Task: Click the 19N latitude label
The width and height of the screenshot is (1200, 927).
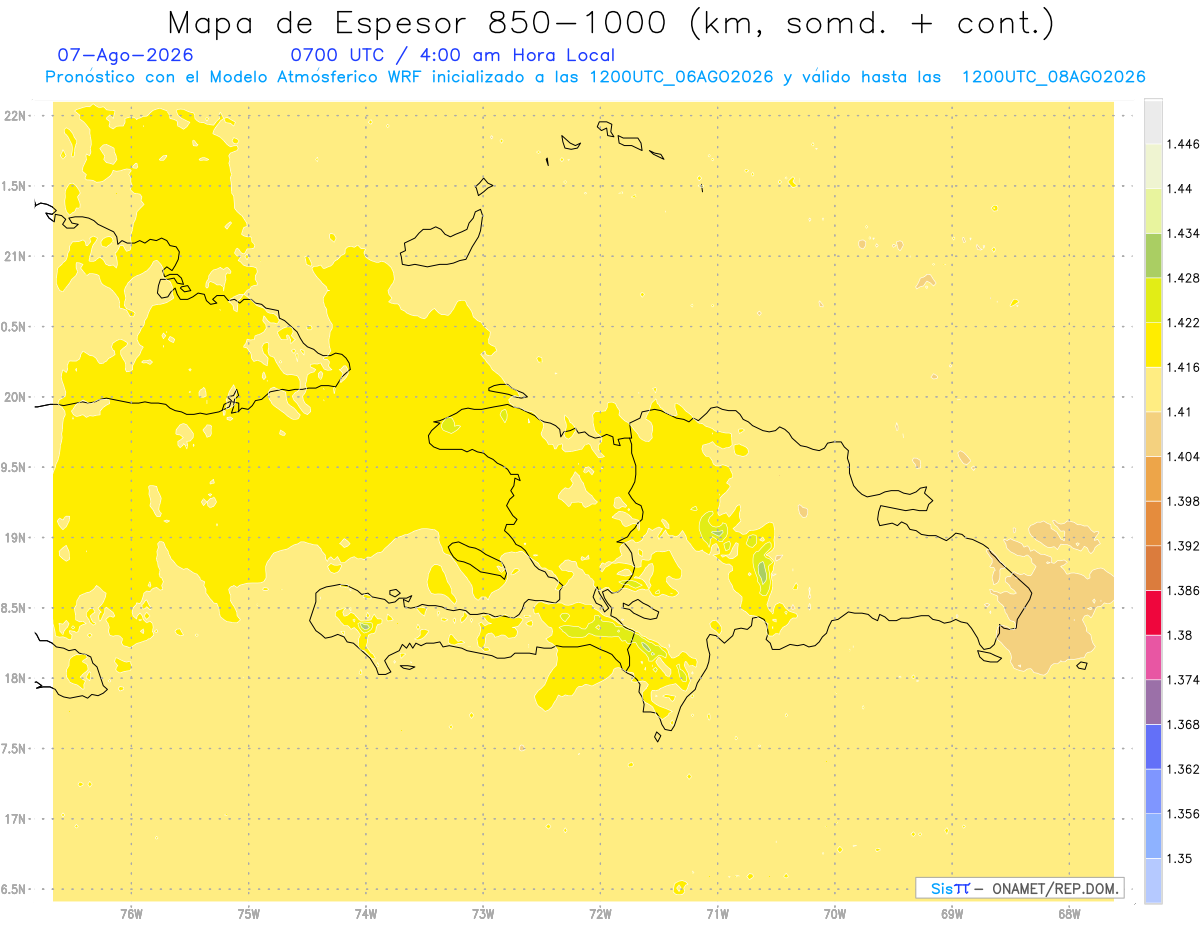Action: [x=17, y=538]
